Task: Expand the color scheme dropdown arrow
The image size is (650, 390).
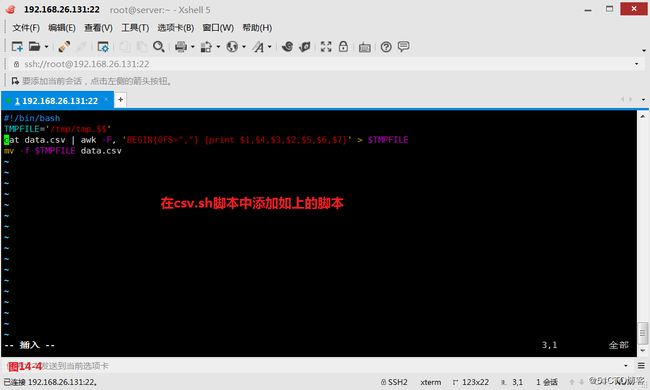Action: (x=218, y=46)
